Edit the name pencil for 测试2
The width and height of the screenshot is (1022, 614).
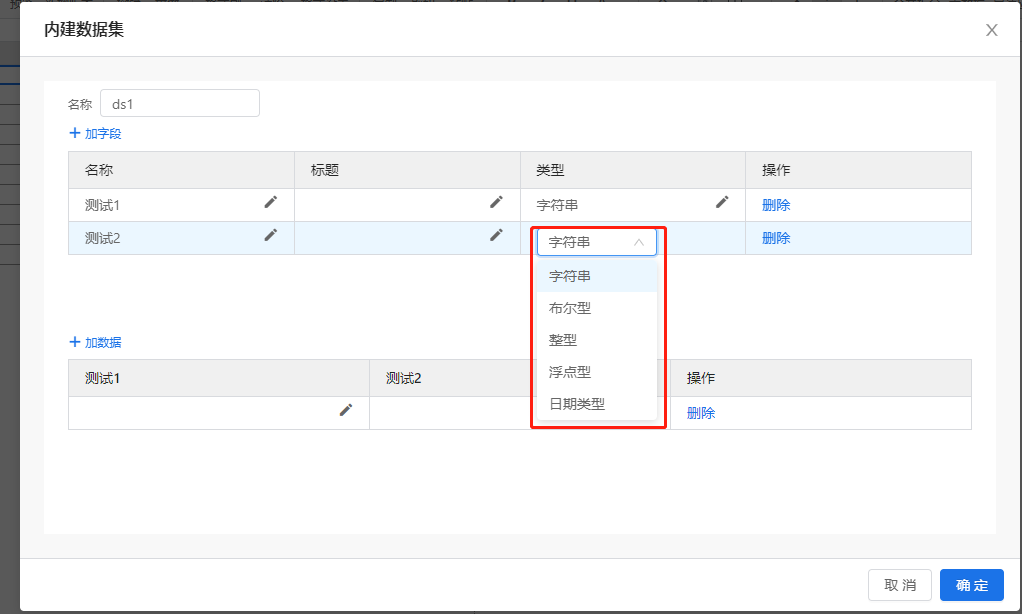click(270, 235)
